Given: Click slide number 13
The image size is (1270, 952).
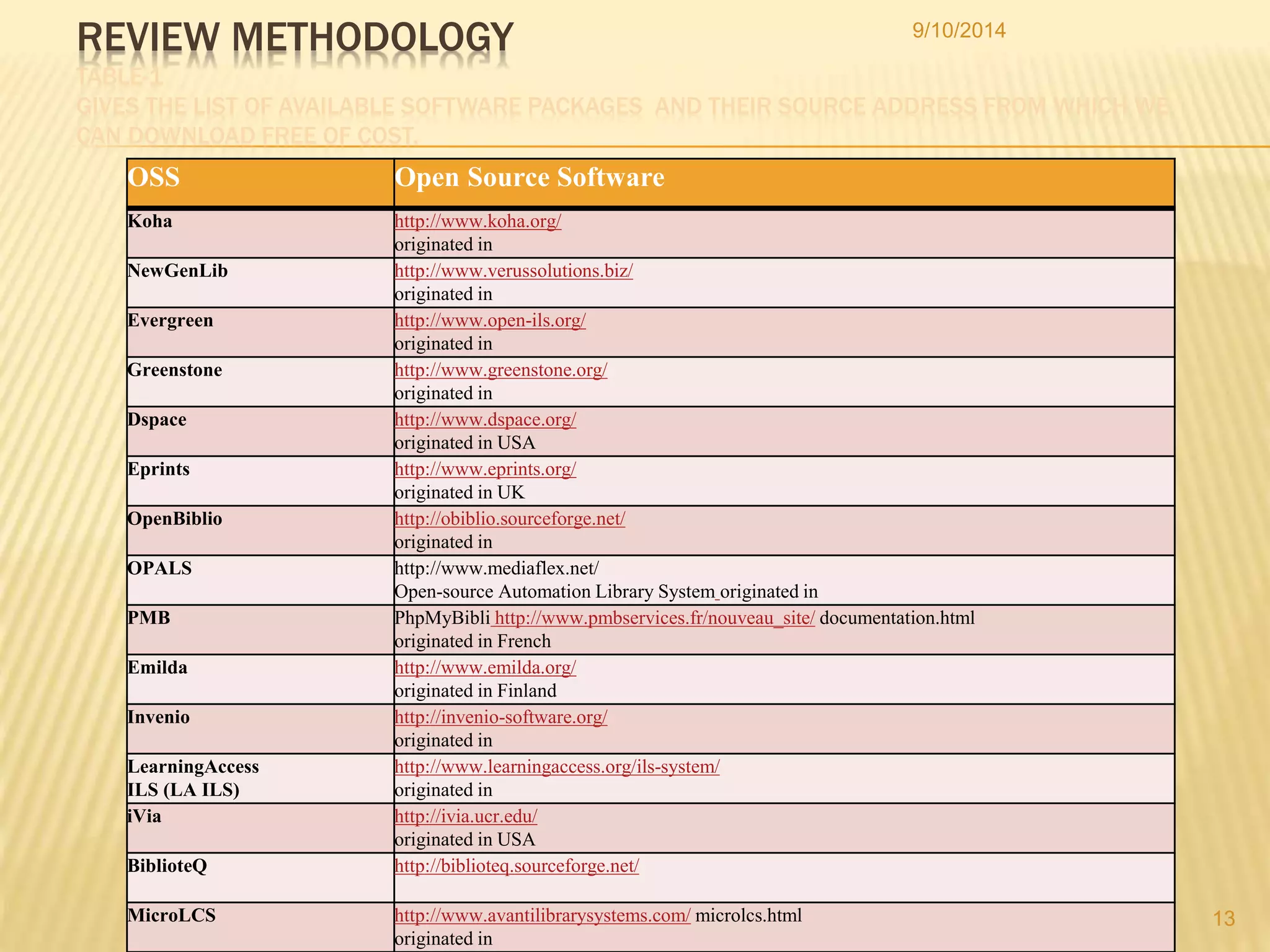Looking at the screenshot, I should point(1224,919).
